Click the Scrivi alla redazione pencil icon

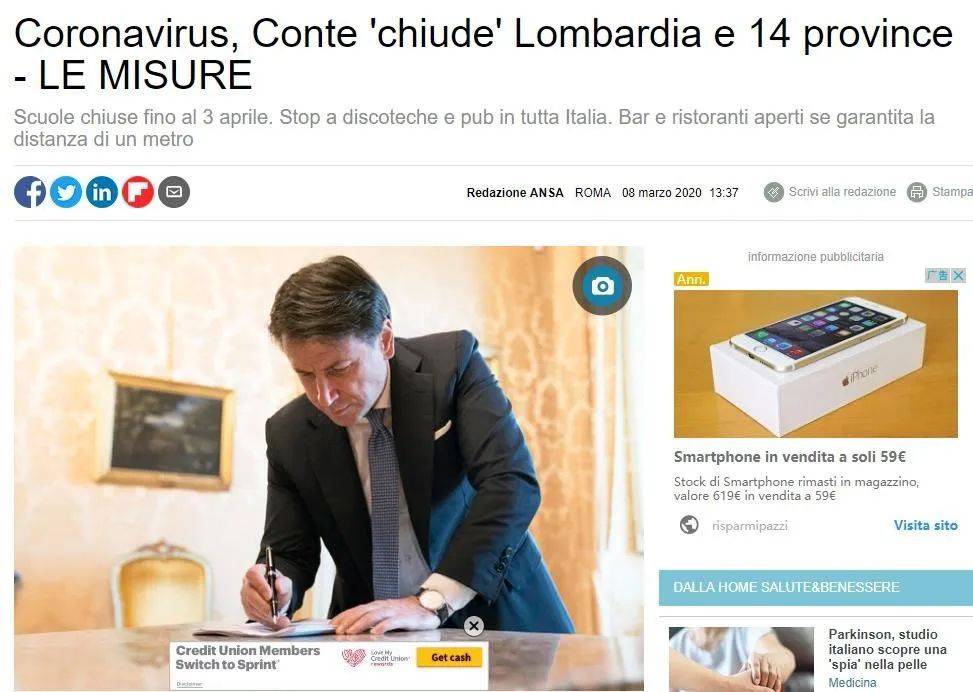774,192
